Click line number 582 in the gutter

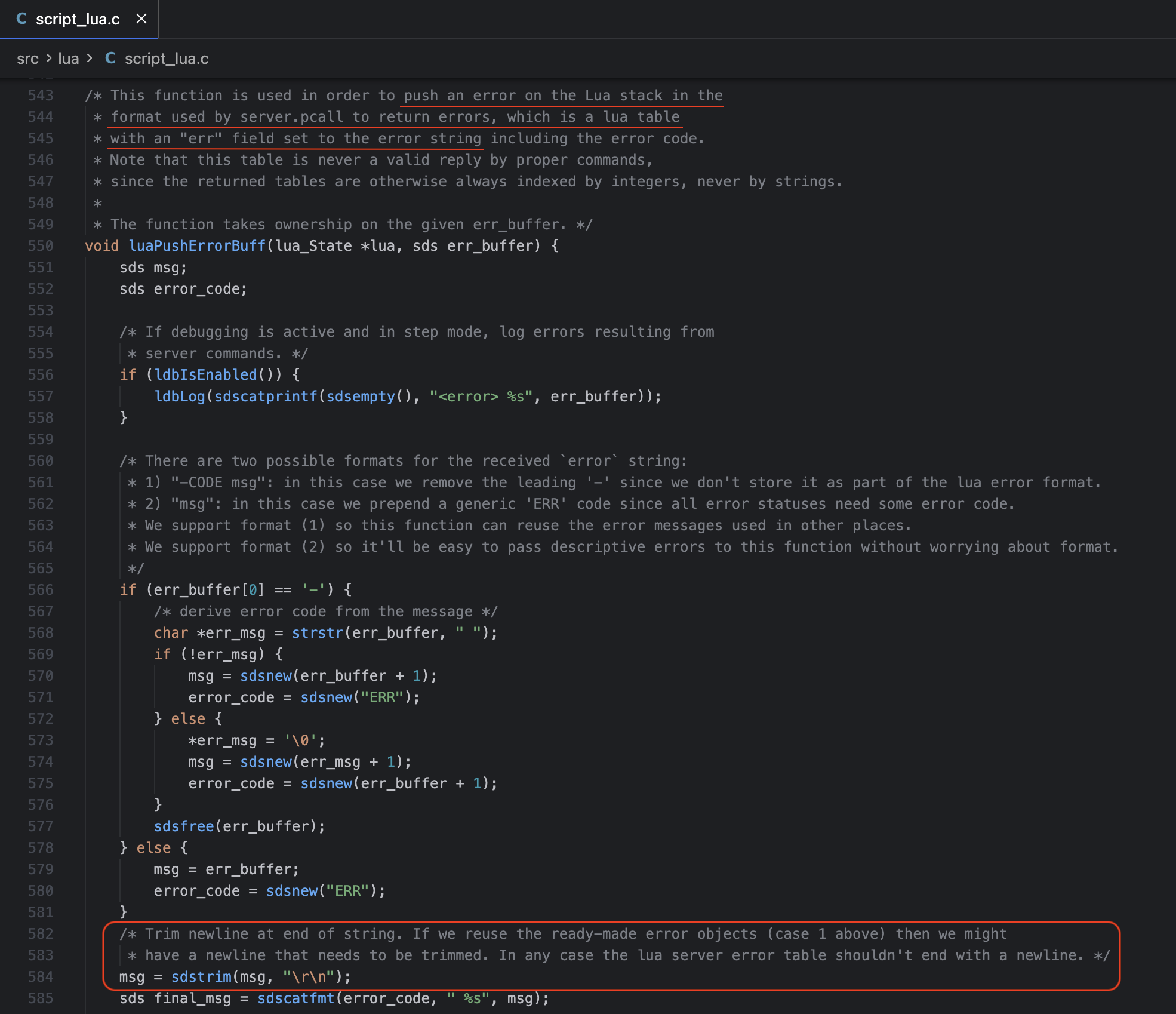point(41,934)
